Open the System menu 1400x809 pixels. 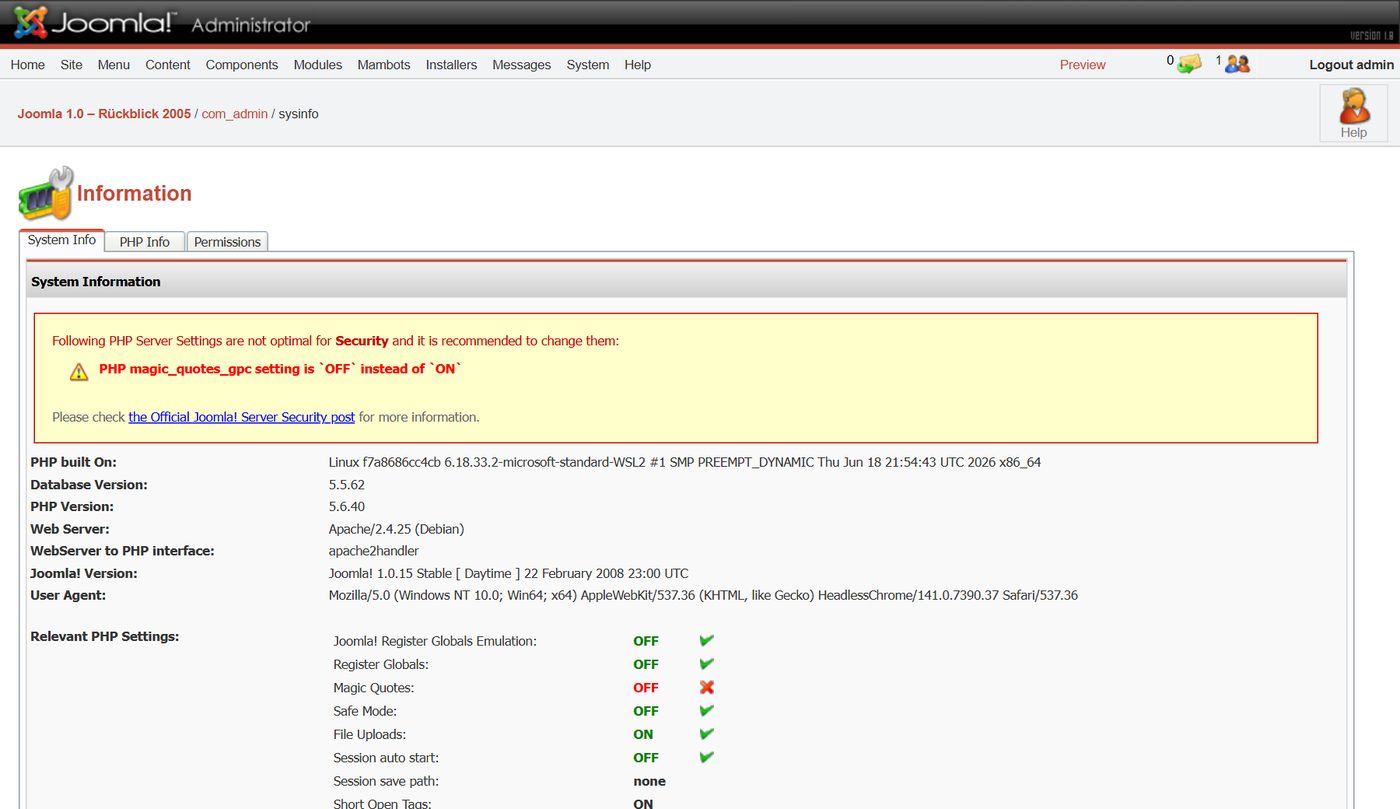click(588, 65)
